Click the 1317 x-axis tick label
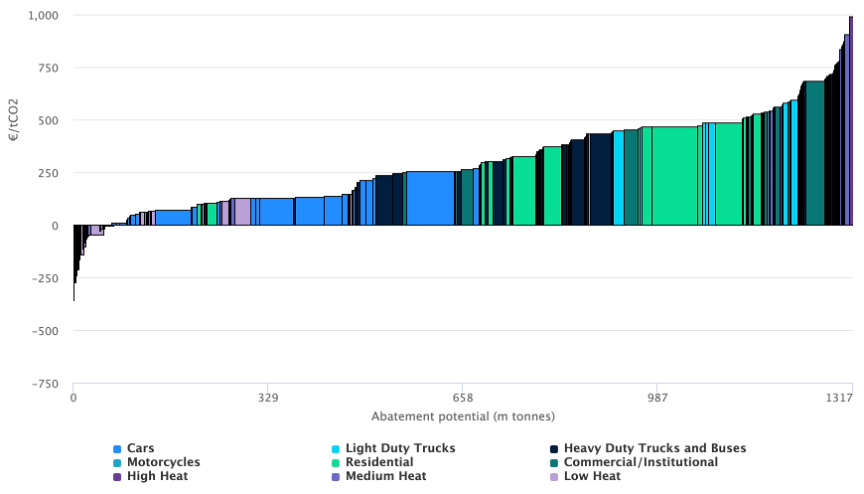 pyautogui.click(x=839, y=398)
